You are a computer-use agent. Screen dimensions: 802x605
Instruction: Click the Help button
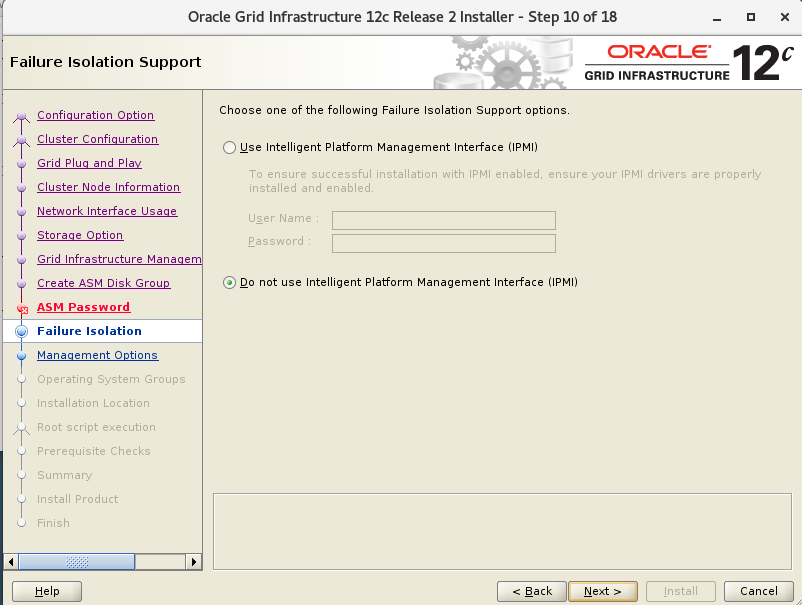pos(47,592)
